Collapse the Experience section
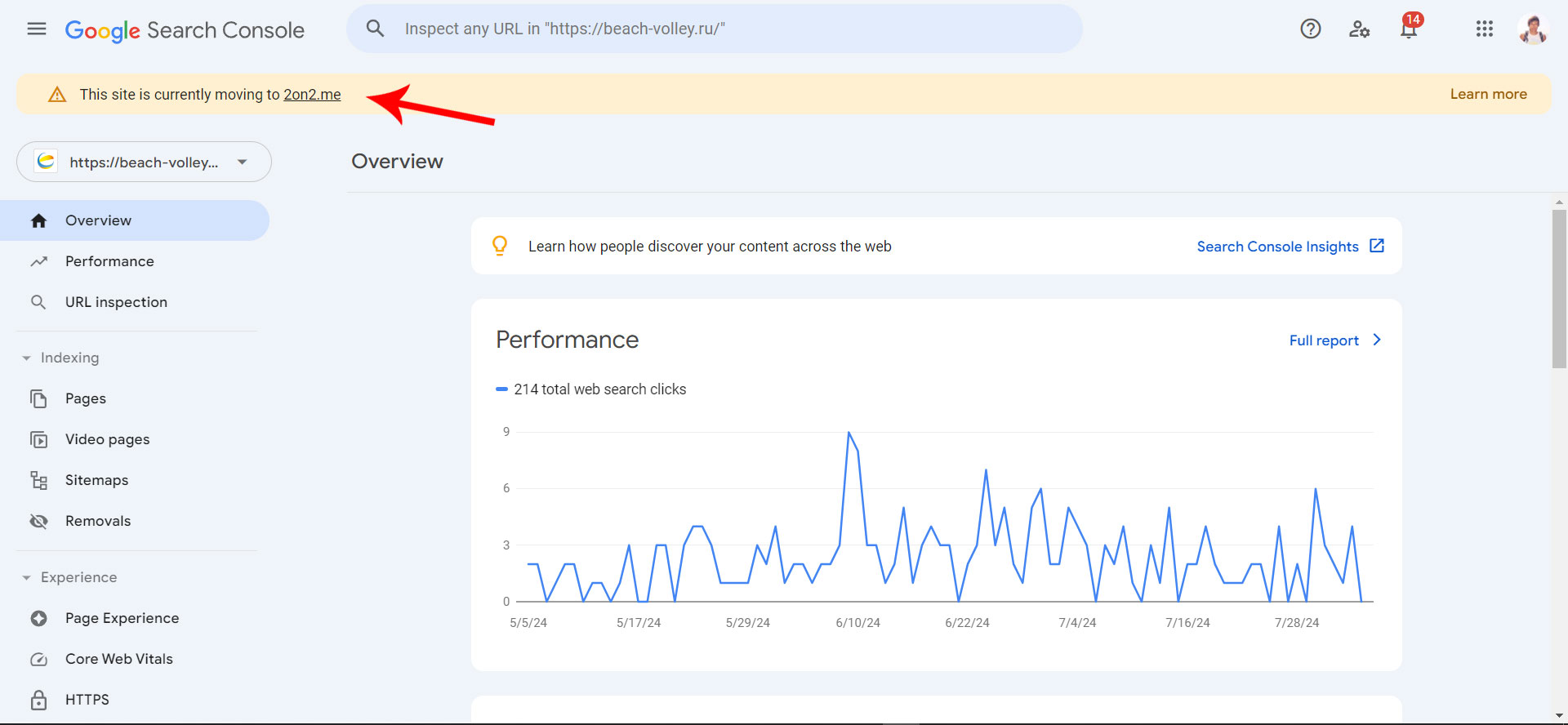The width and height of the screenshot is (1568, 725). (x=27, y=578)
